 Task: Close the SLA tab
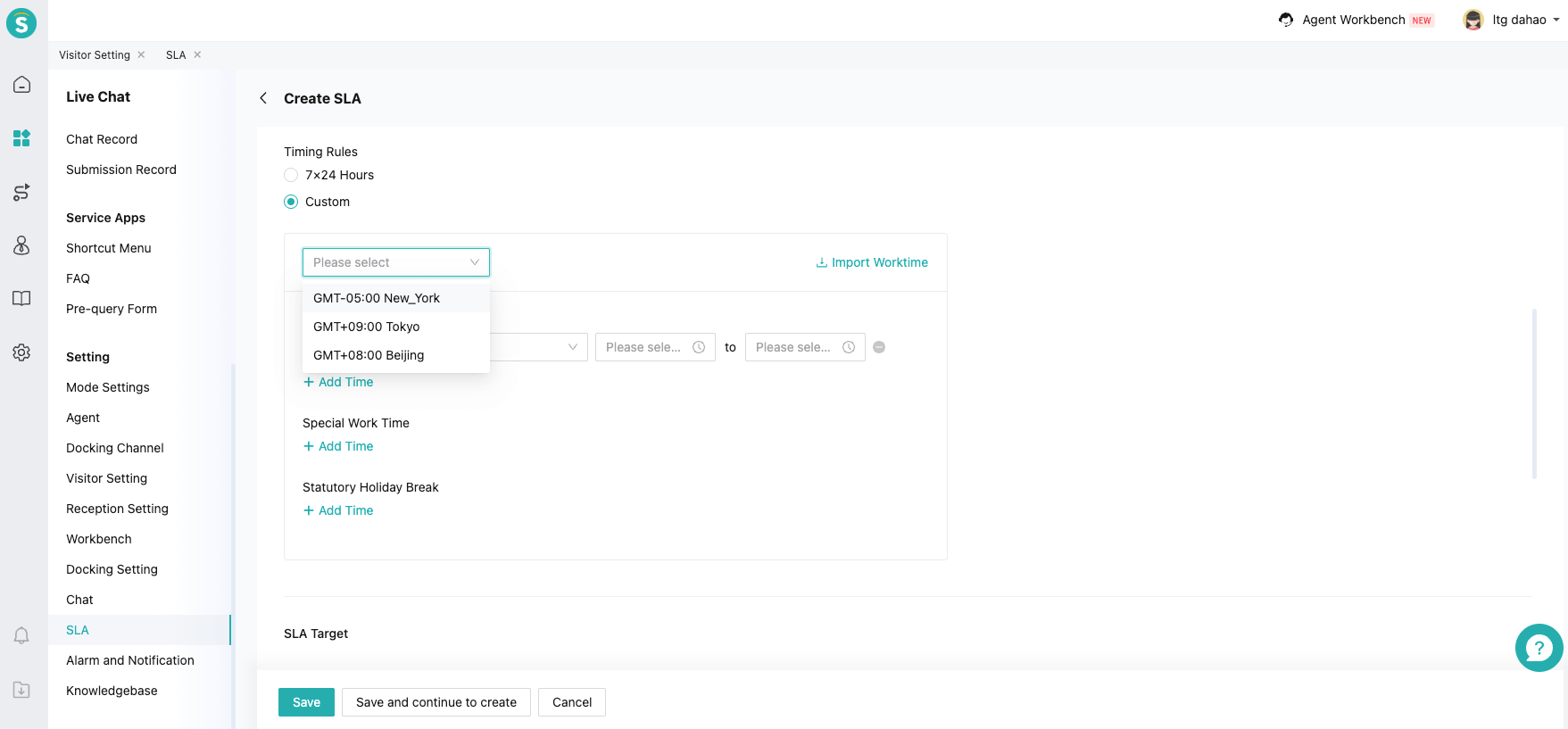[x=197, y=55]
